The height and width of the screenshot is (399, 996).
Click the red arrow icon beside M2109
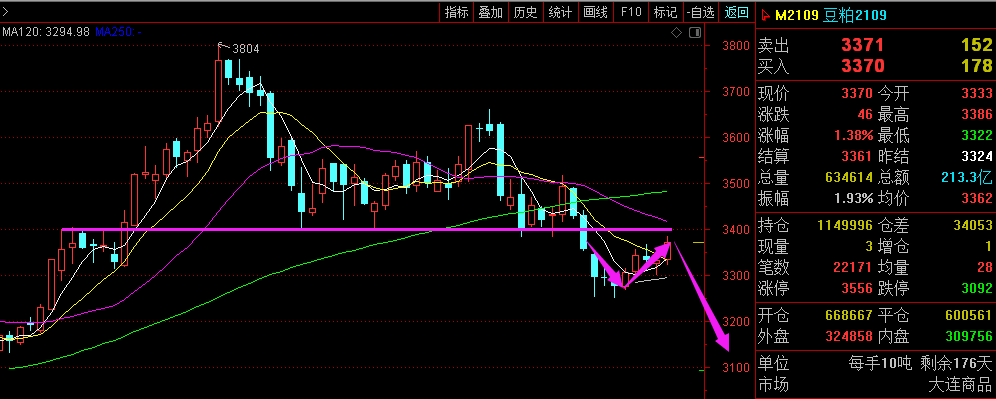pyautogui.click(x=765, y=15)
